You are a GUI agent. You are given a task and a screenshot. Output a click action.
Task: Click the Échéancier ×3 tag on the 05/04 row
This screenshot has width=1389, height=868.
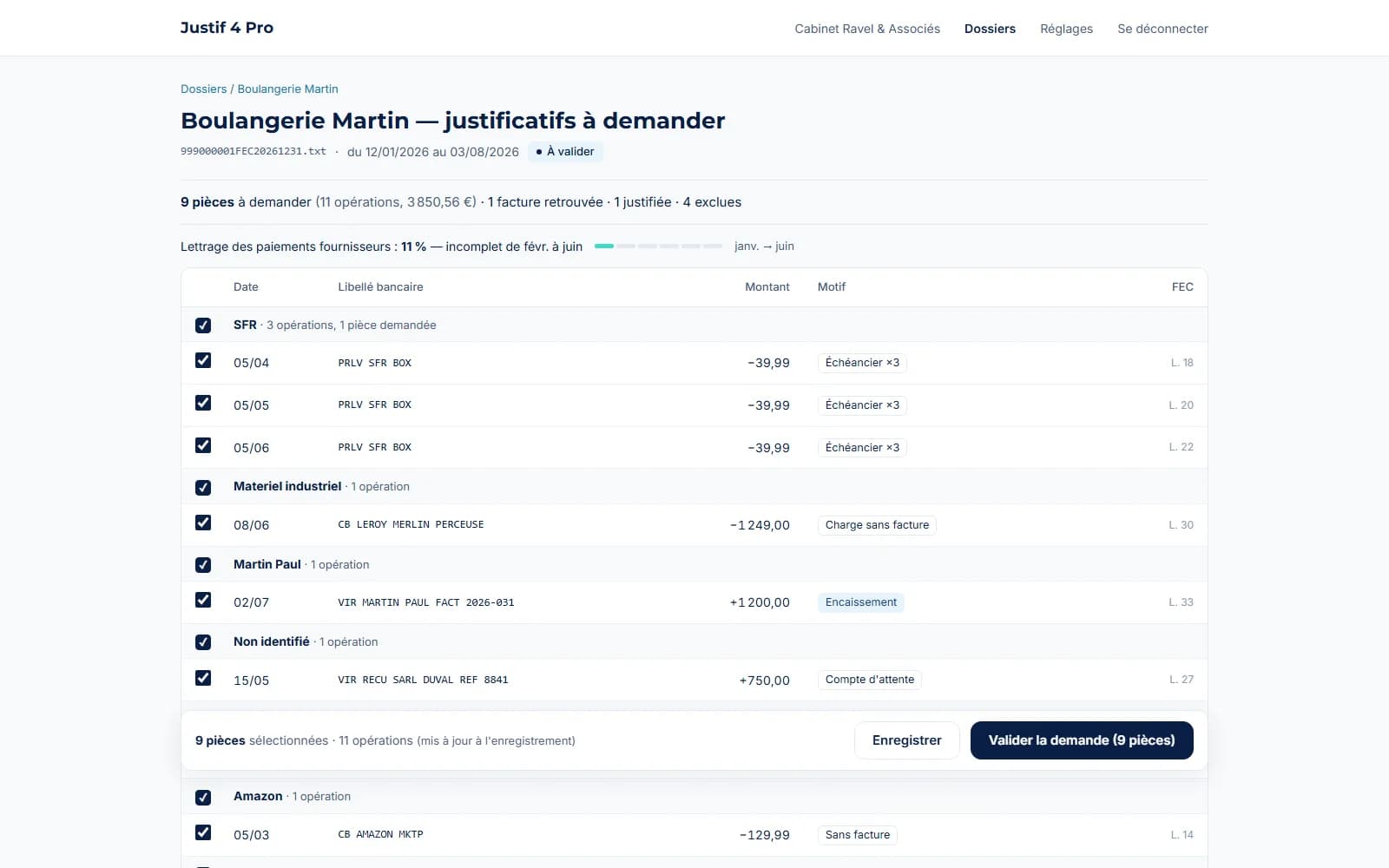click(862, 363)
